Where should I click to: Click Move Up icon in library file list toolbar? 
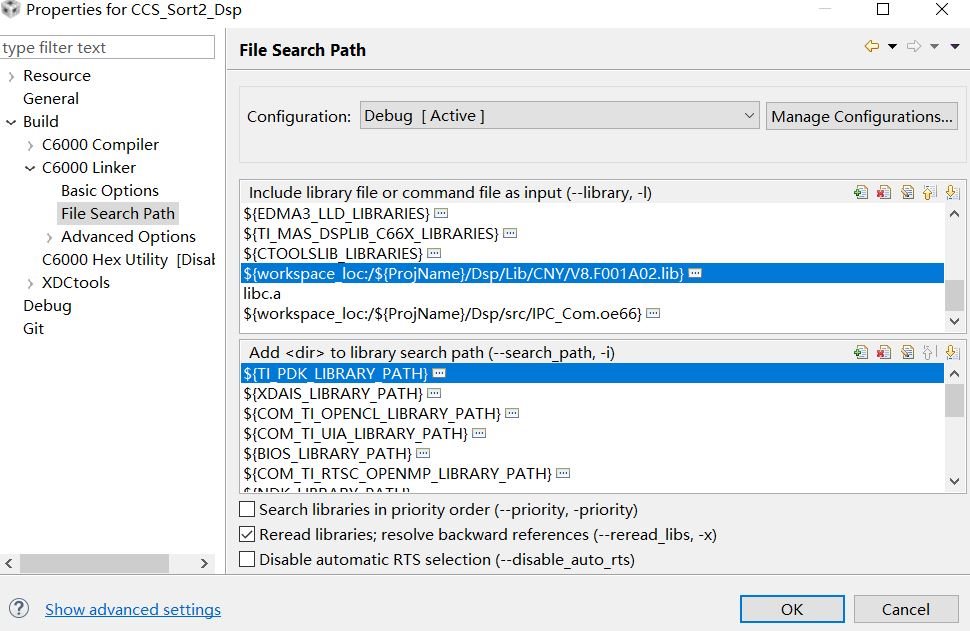tap(928, 193)
